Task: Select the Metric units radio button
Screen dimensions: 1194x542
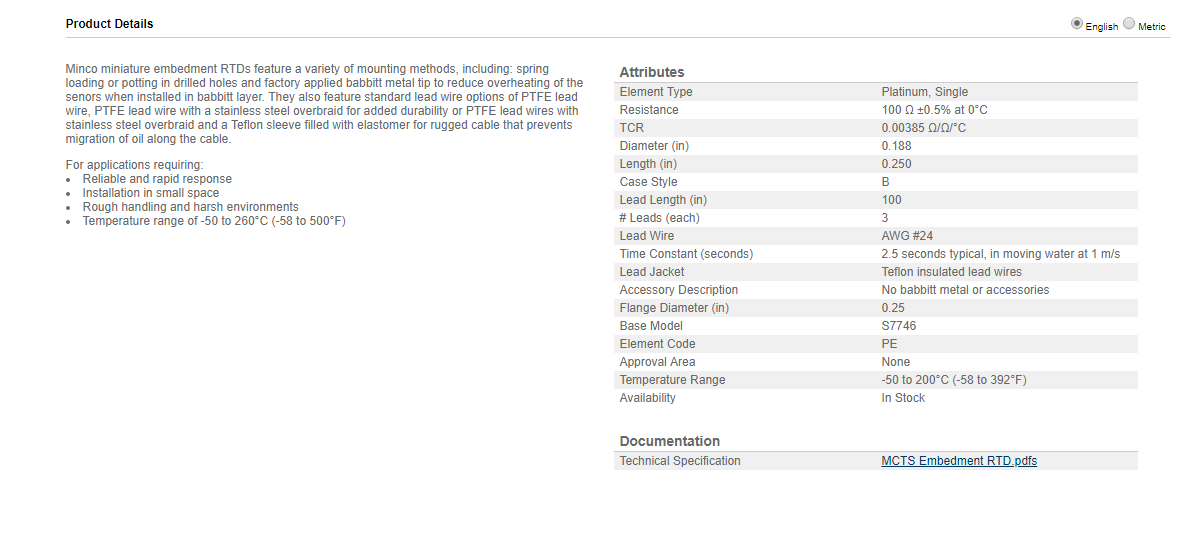Action: 1129,24
